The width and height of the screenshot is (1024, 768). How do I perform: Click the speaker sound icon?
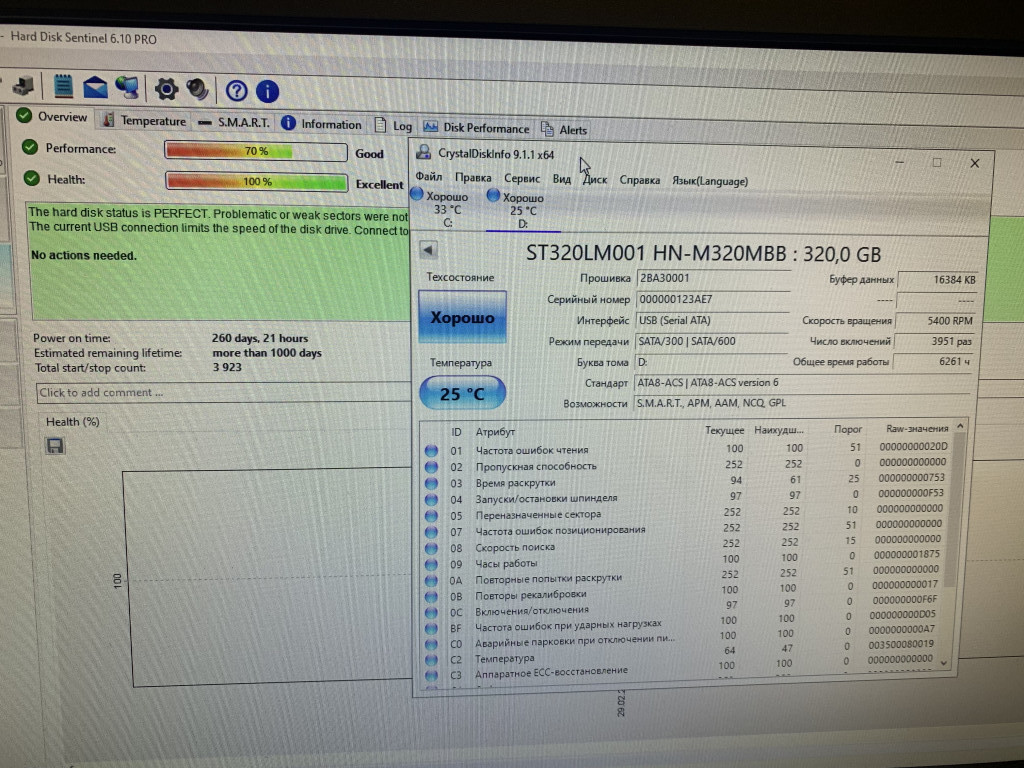[197, 89]
